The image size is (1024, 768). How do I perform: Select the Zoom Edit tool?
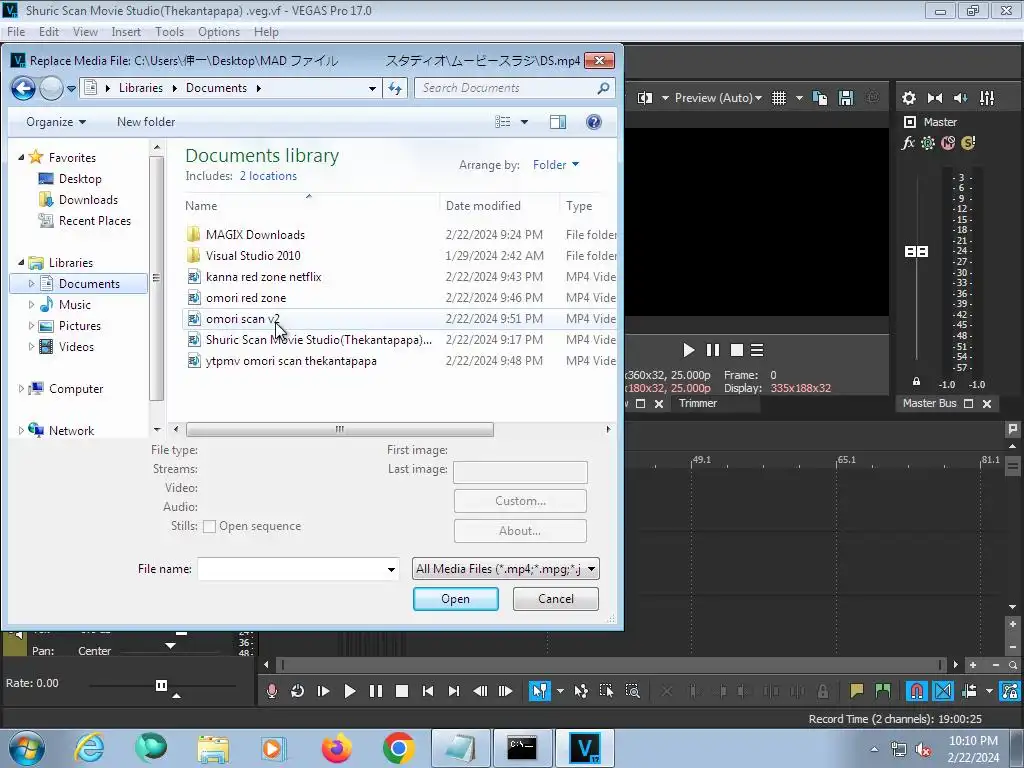(x=632, y=691)
